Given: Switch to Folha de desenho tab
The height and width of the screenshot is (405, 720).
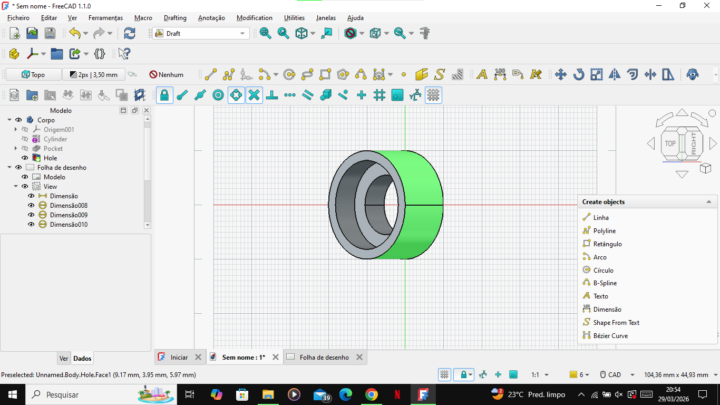Looking at the screenshot, I should (324, 357).
